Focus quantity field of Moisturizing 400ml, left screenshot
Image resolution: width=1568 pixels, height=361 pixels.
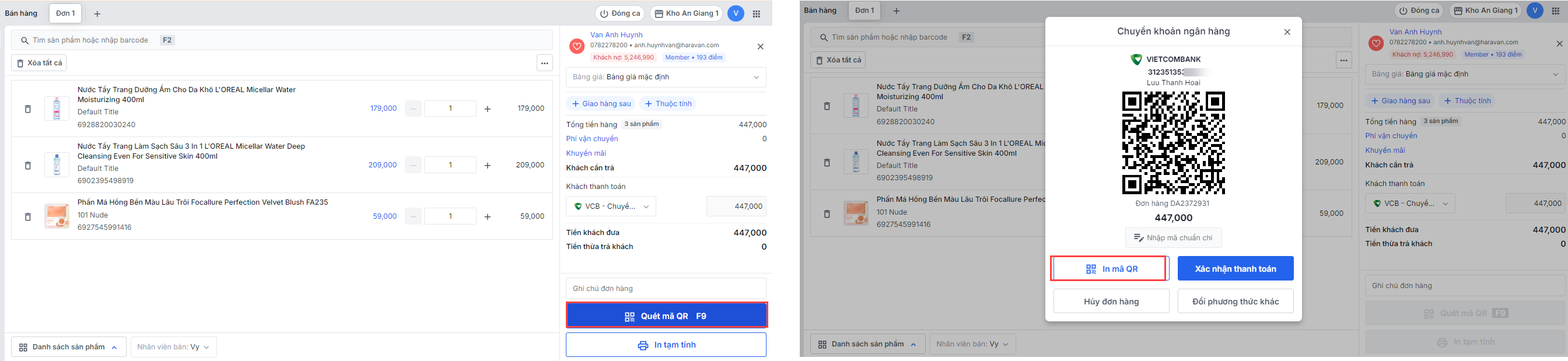click(450, 108)
